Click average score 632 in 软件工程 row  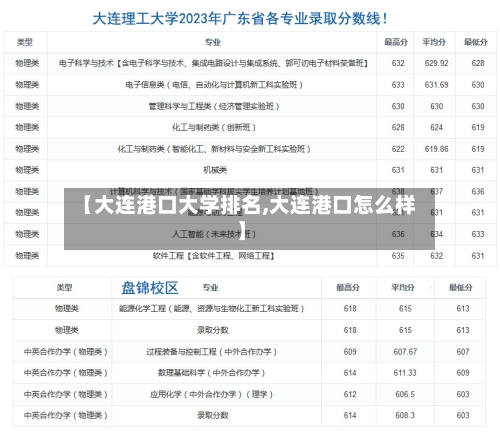tap(436, 256)
